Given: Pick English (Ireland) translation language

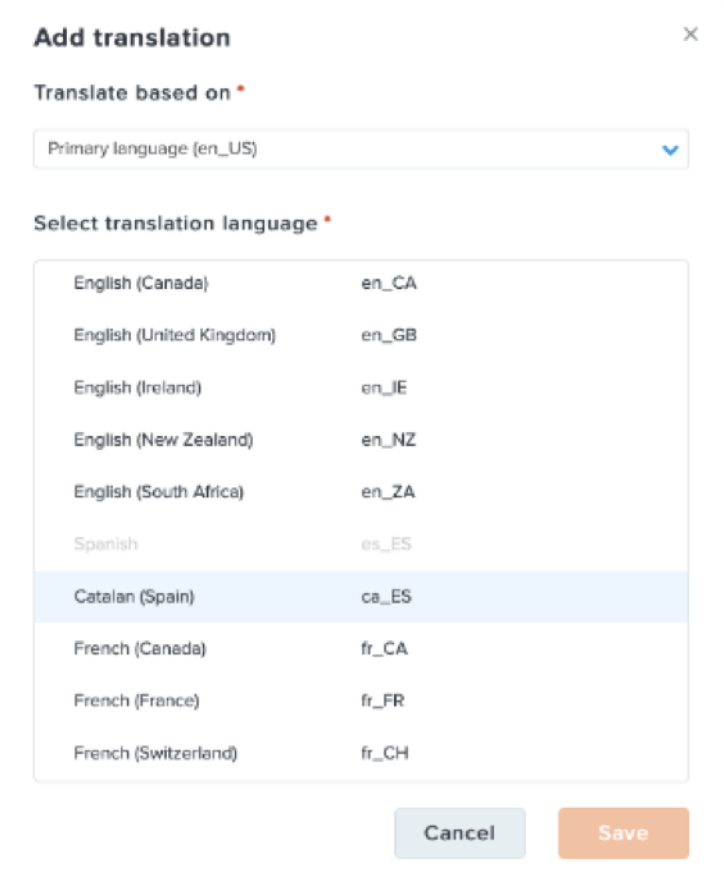Looking at the screenshot, I should [x=137, y=387].
